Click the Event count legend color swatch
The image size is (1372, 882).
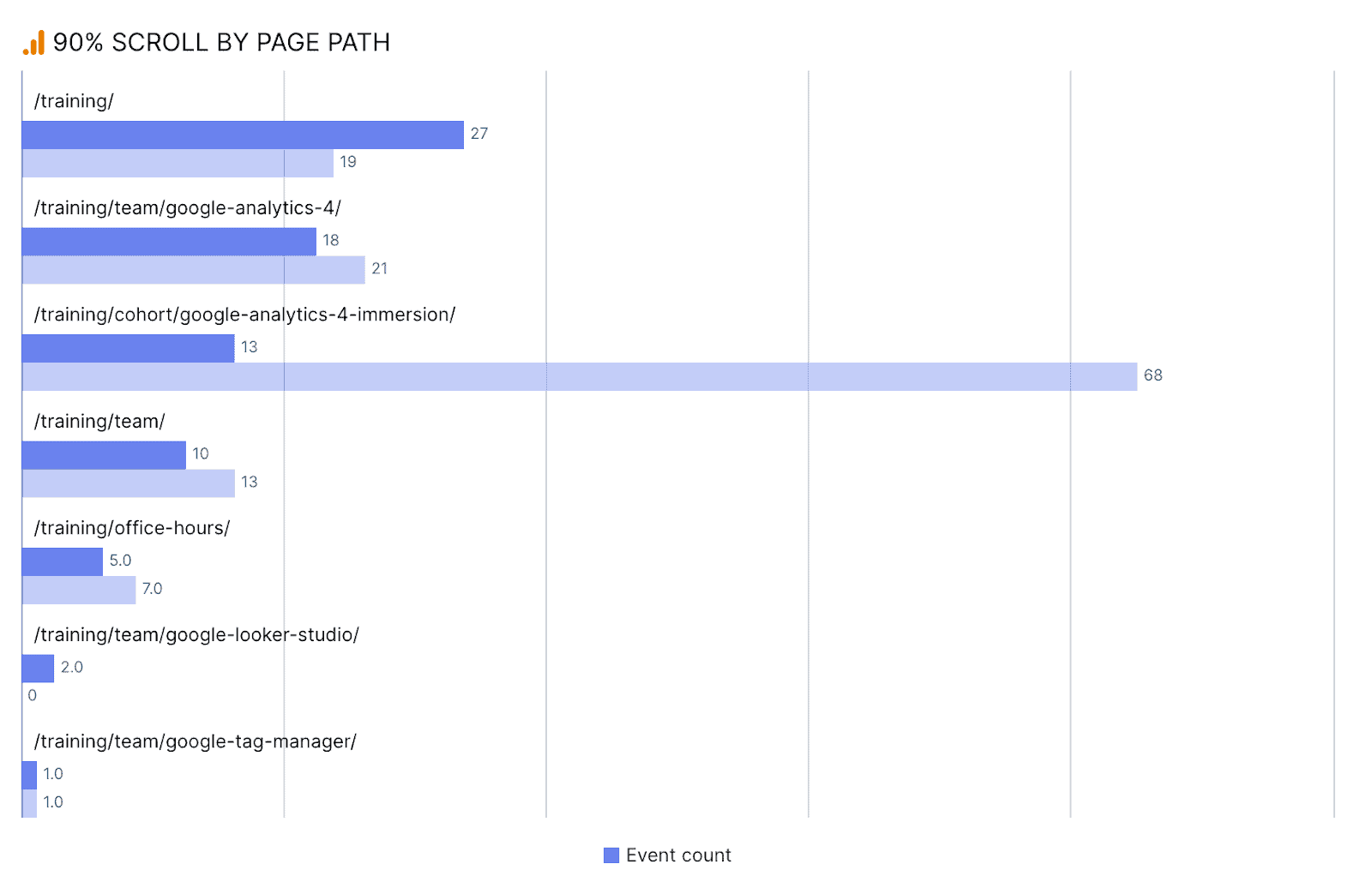[611, 855]
